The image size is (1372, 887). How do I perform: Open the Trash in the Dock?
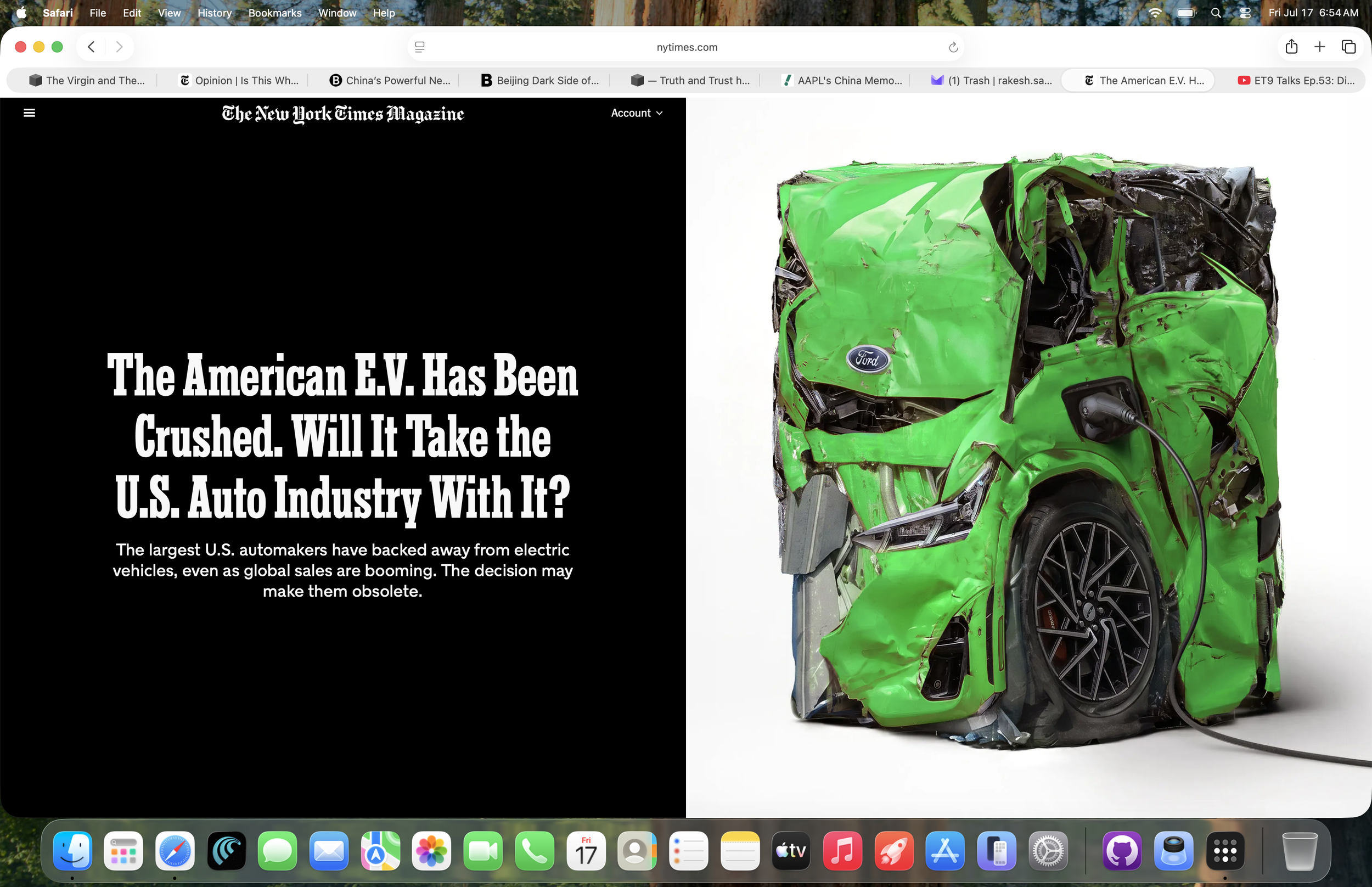tap(1300, 850)
